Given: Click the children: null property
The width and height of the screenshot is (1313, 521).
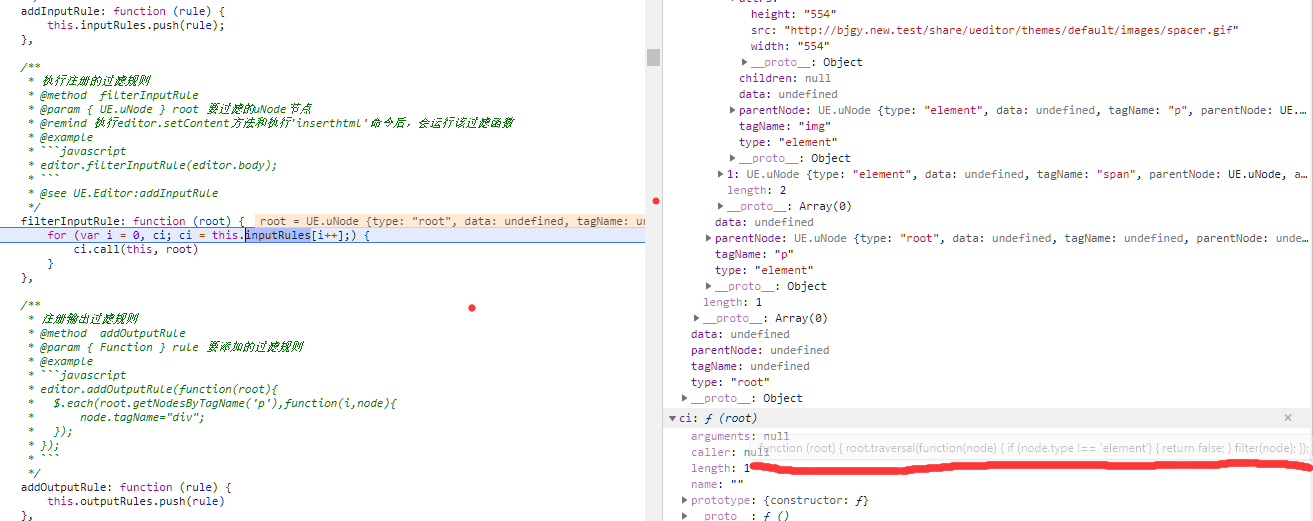Looking at the screenshot, I should tap(785, 78).
